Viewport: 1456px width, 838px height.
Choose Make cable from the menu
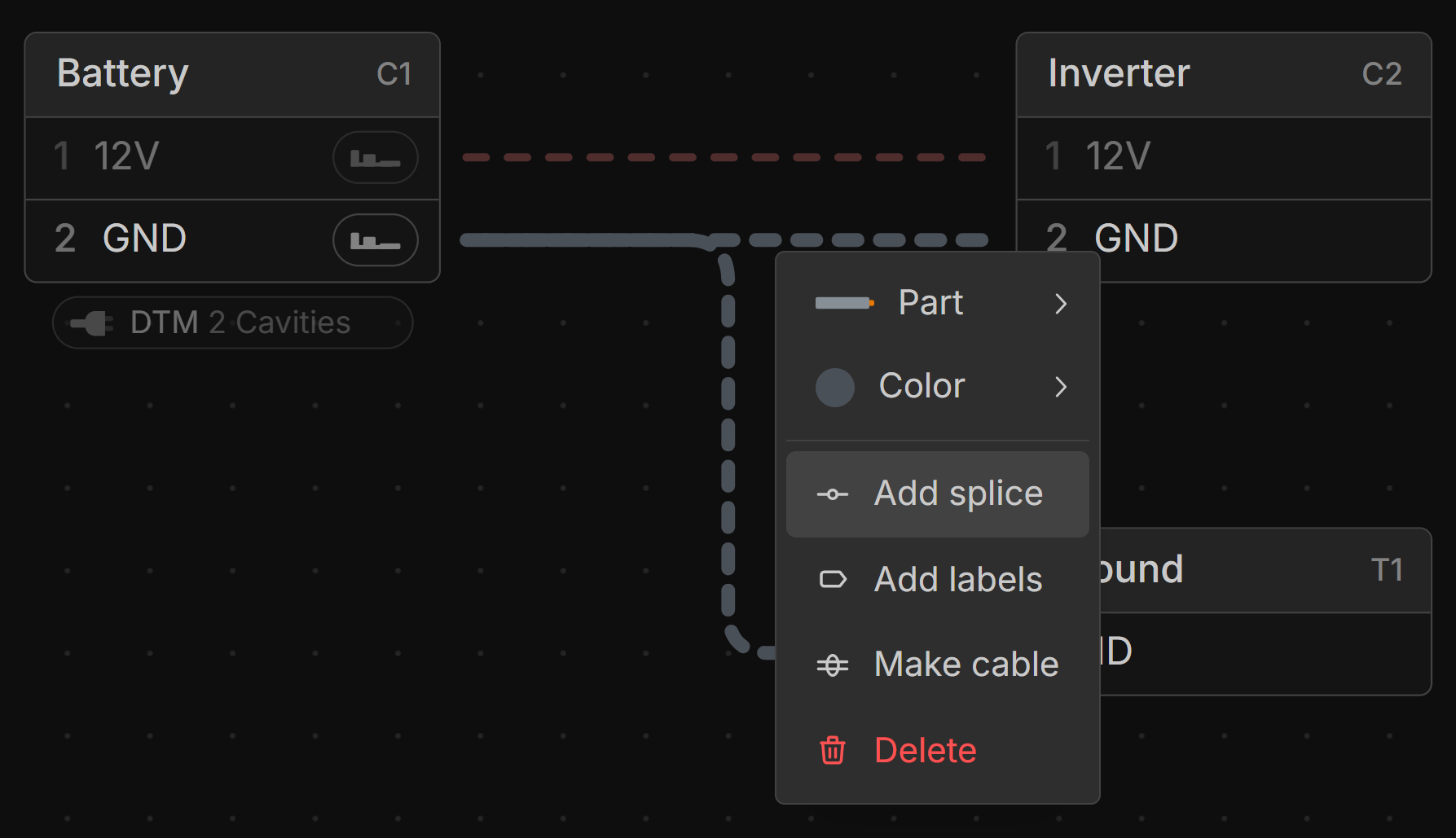(966, 665)
